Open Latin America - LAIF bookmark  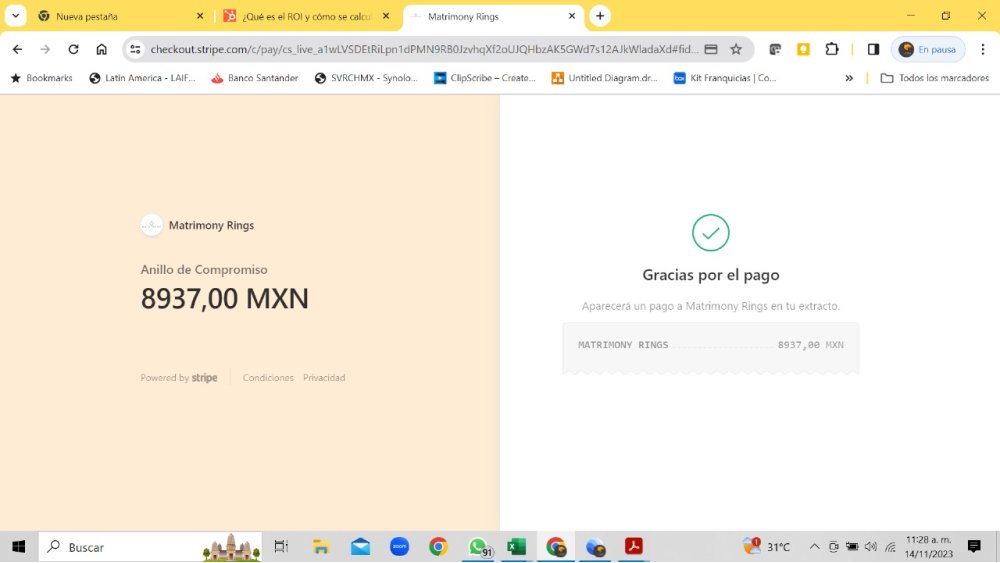tap(142, 78)
